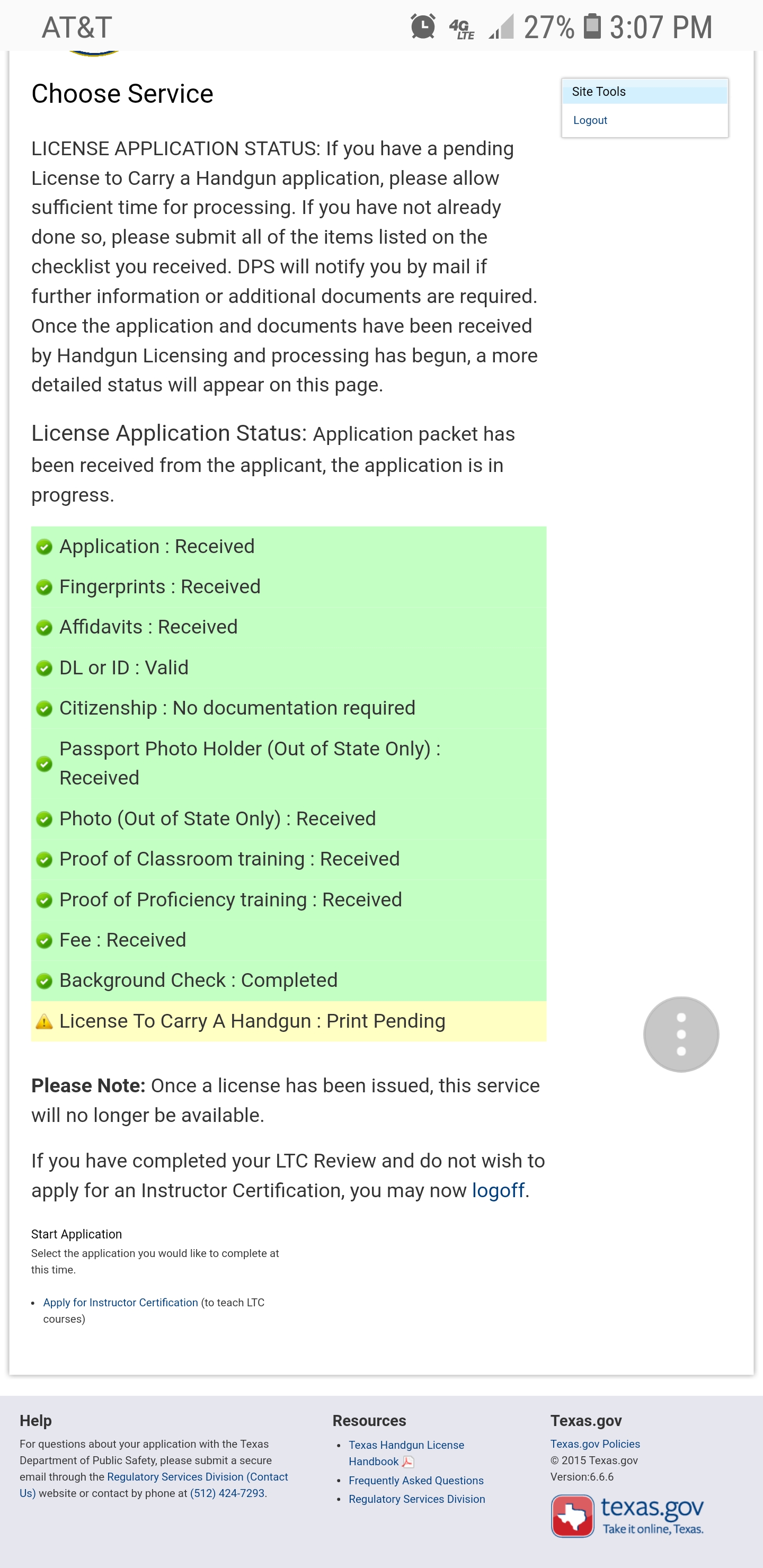Click the green check beside Background Check
Viewport: 763px width, 1568px height.
tap(44, 981)
